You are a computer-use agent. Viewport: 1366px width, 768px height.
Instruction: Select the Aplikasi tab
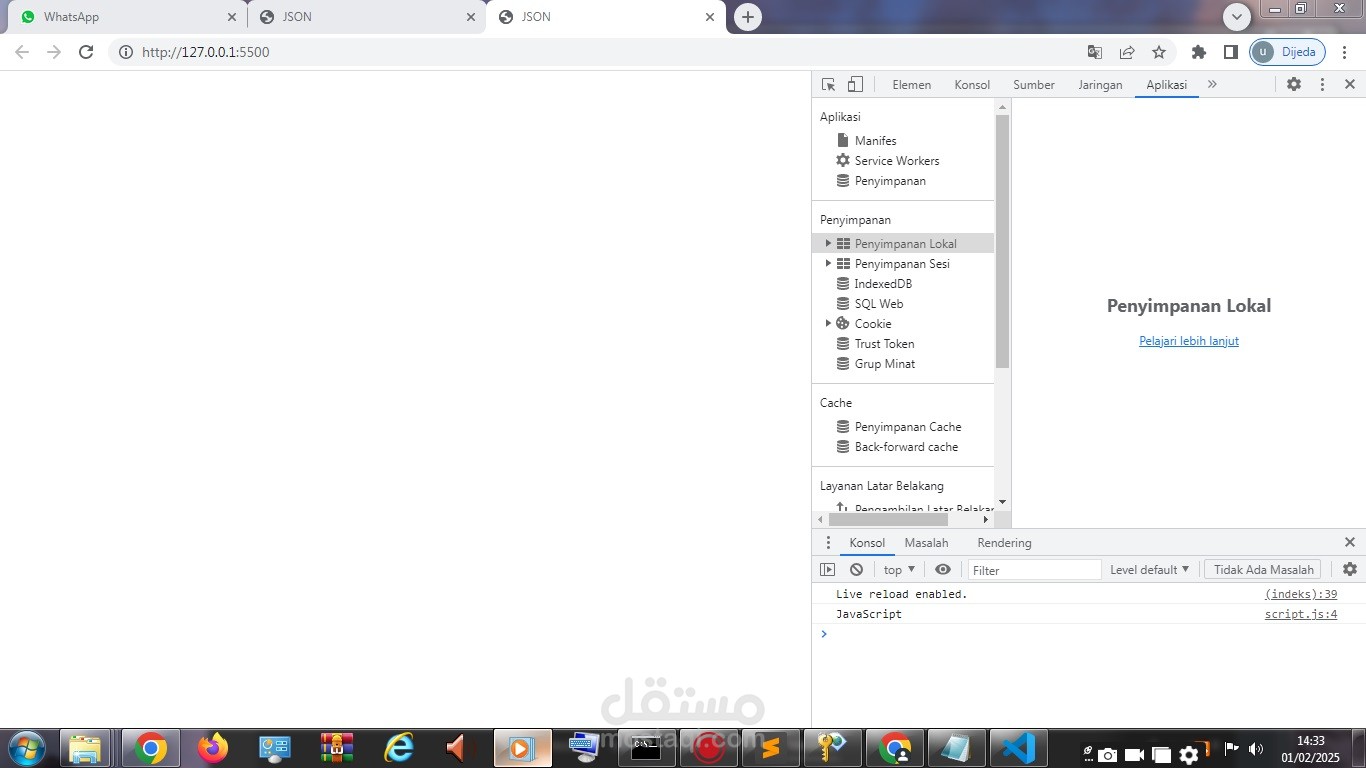coord(1167,85)
